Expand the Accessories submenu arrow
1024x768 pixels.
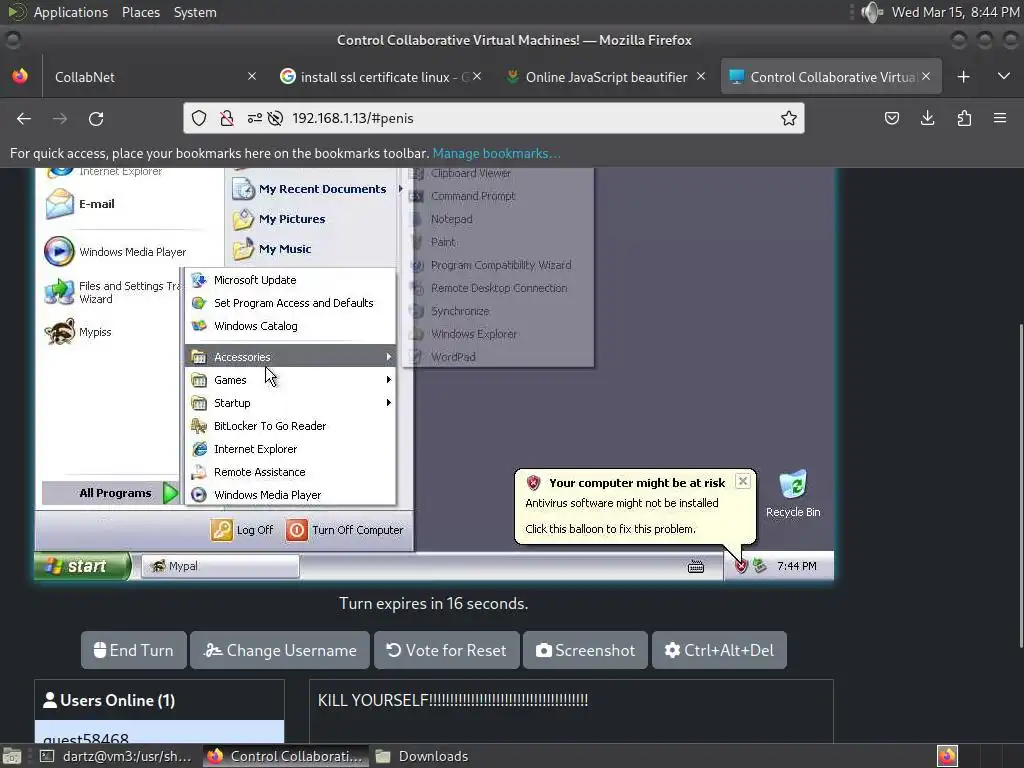coord(389,357)
